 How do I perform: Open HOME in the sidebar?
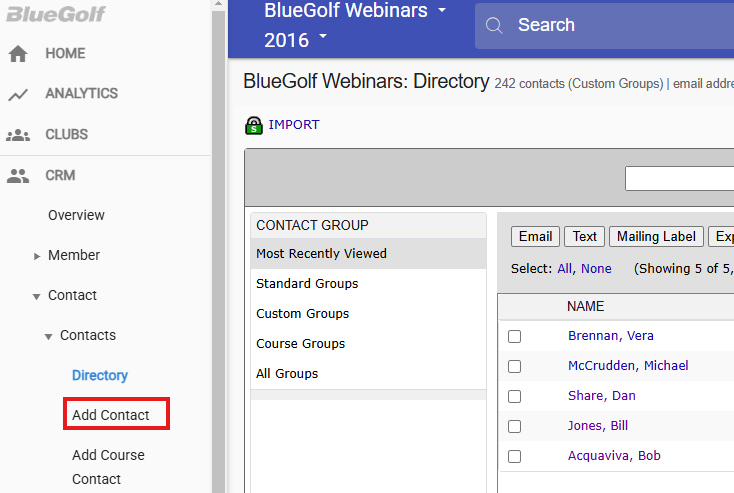(x=65, y=53)
